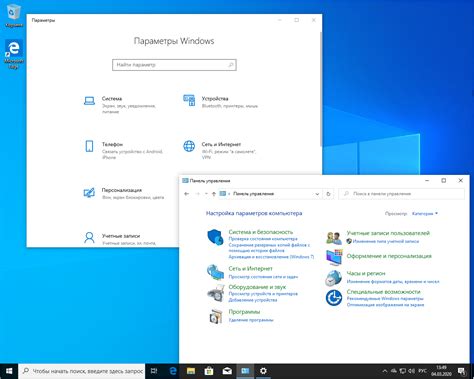The width and height of the screenshot is (474, 379).
Task: Click the Оформление и персонализация icon
Action: [334, 257]
